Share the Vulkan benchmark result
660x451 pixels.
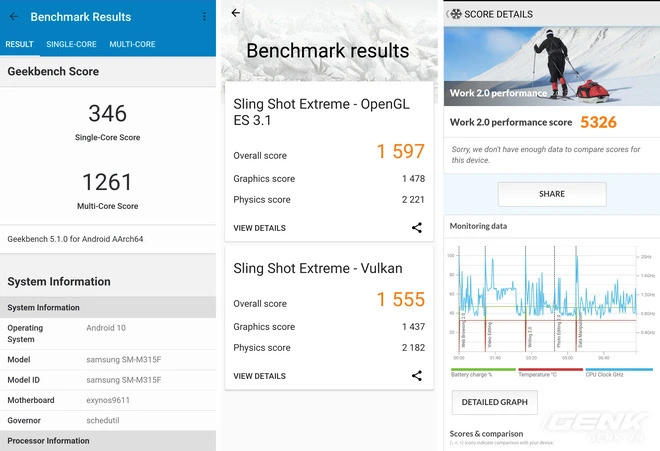tap(416, 376)
